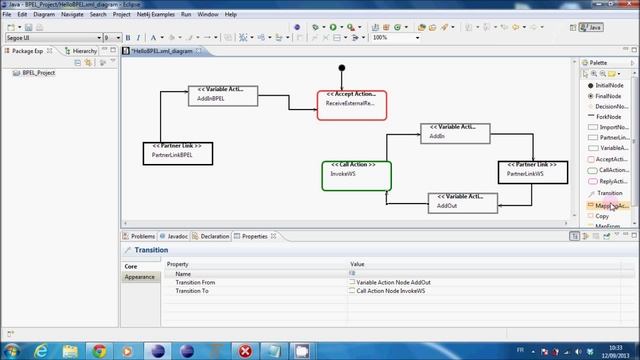640x360 pixels.
Task: Toggle Link with Editor in Package Explorer
Action: 89,62
